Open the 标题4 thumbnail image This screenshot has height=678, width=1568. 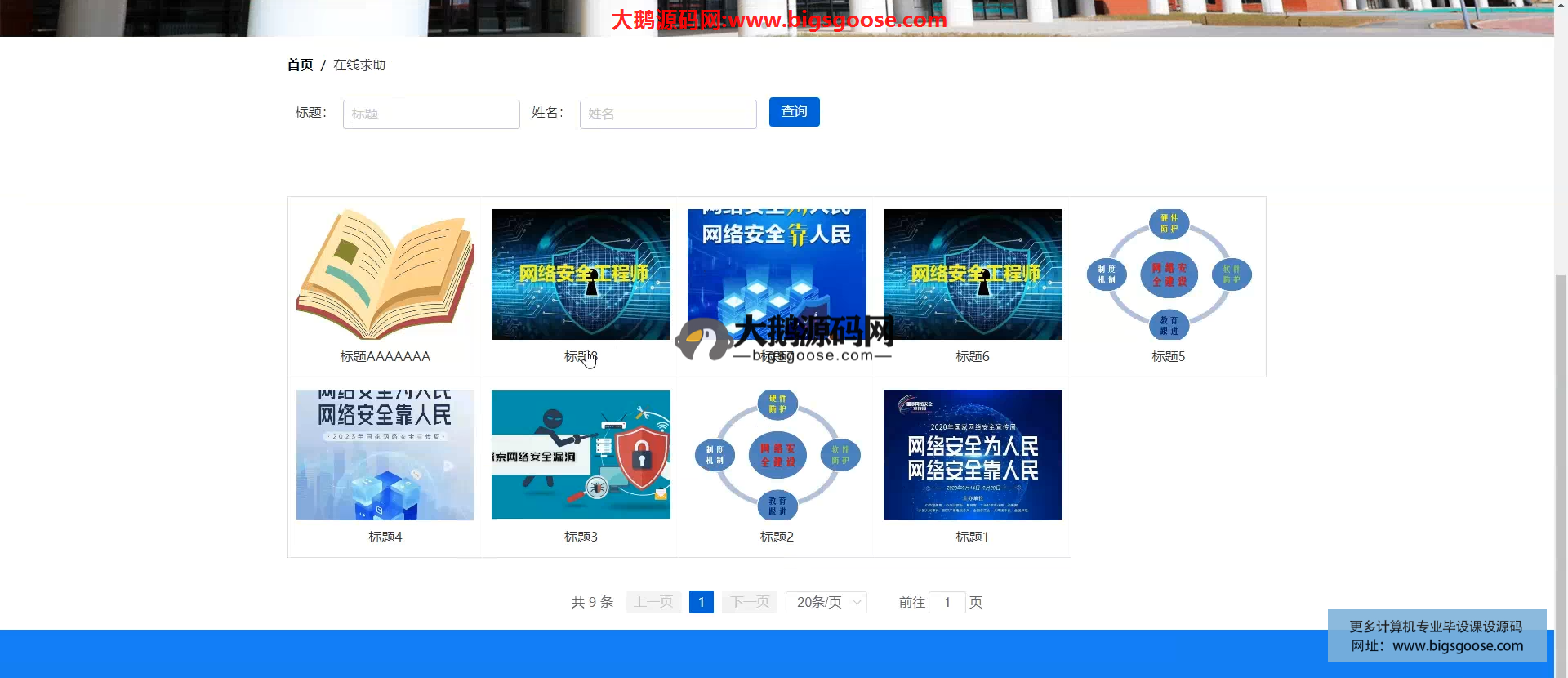pyautogui.click(x=385, y=454)
